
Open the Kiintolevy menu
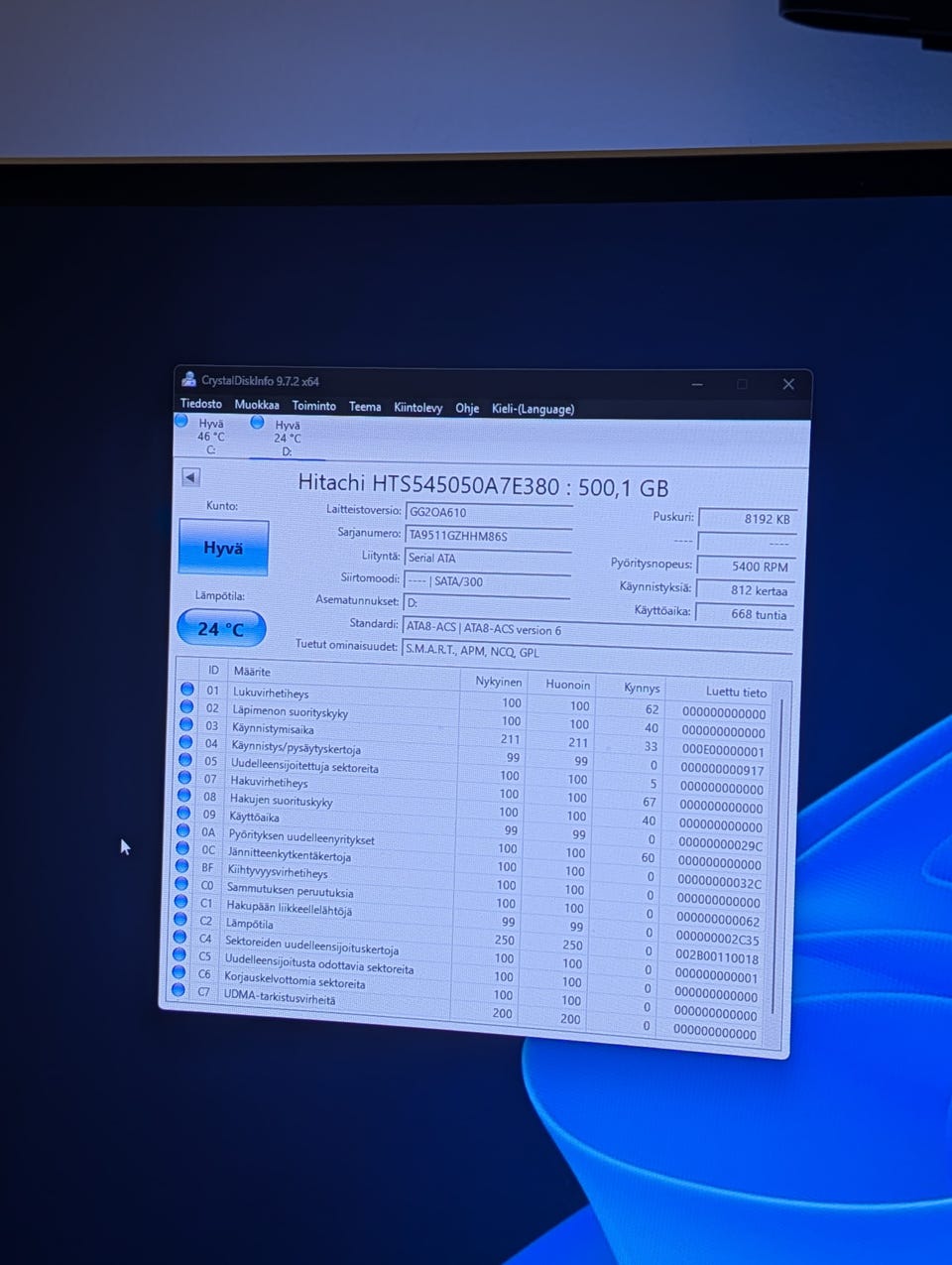(x=418, y=408)
